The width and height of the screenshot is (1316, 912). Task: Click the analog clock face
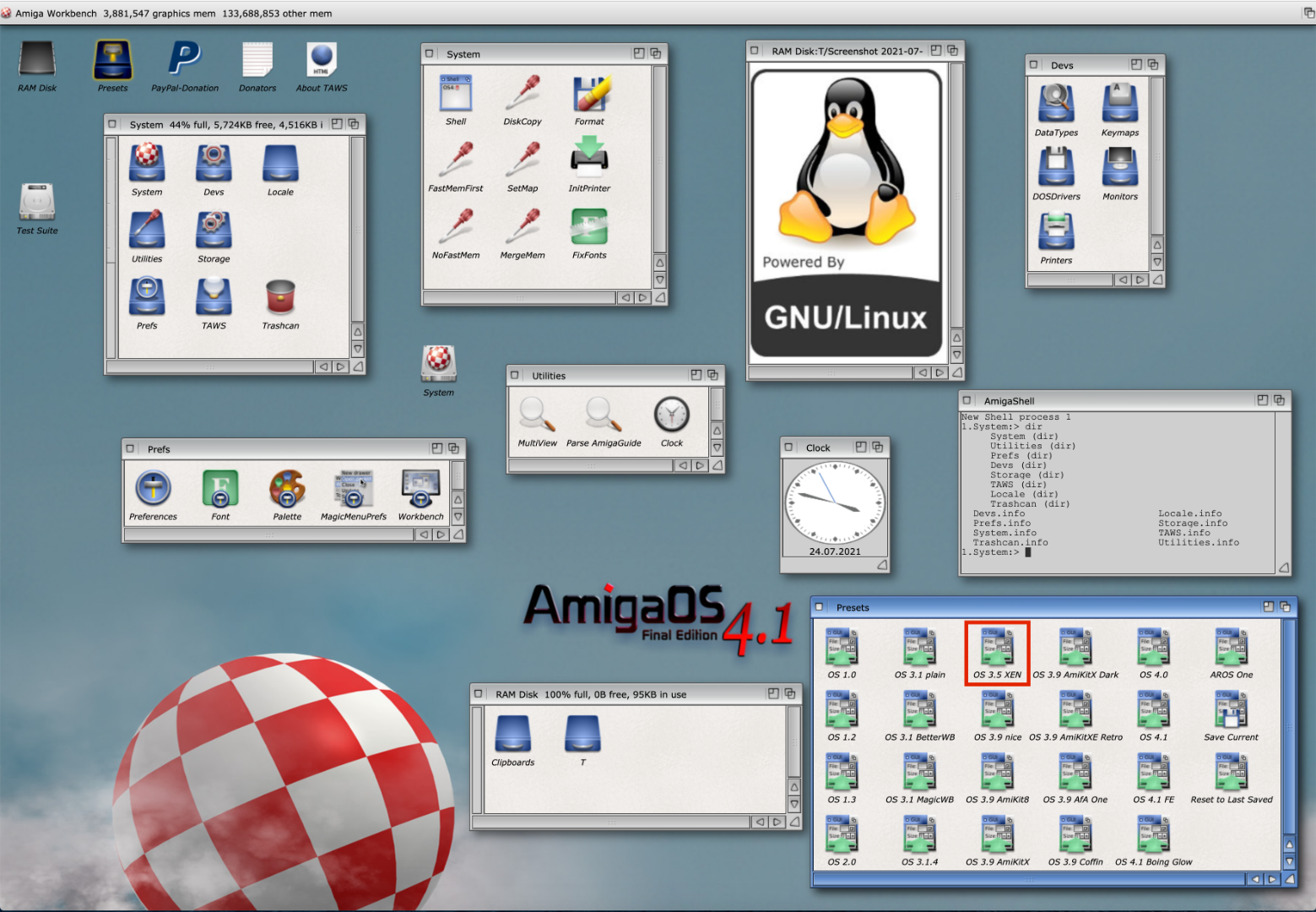834,502
